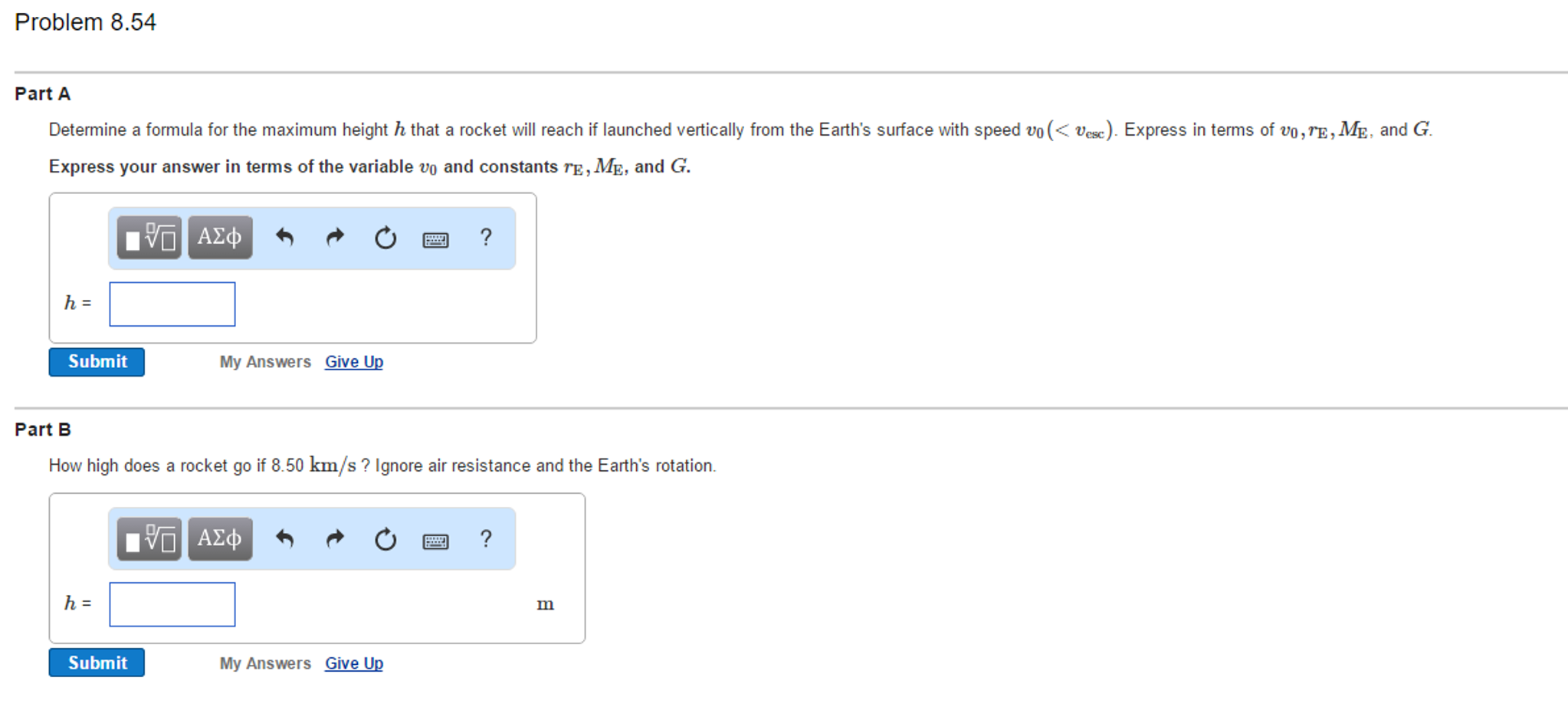Open My Answers for Part A
Image resolution: width=1568 pixels, height=727 pixels.
point(264,361)
